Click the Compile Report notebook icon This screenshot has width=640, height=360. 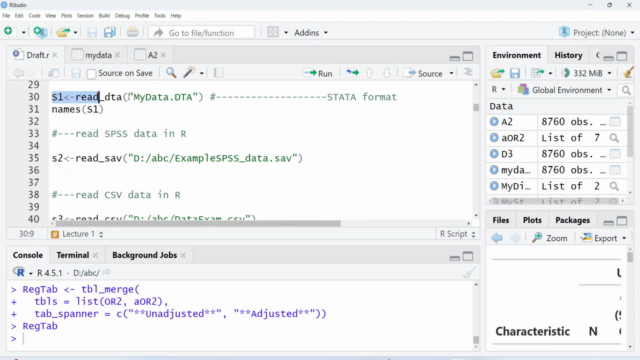click(219, 73)
